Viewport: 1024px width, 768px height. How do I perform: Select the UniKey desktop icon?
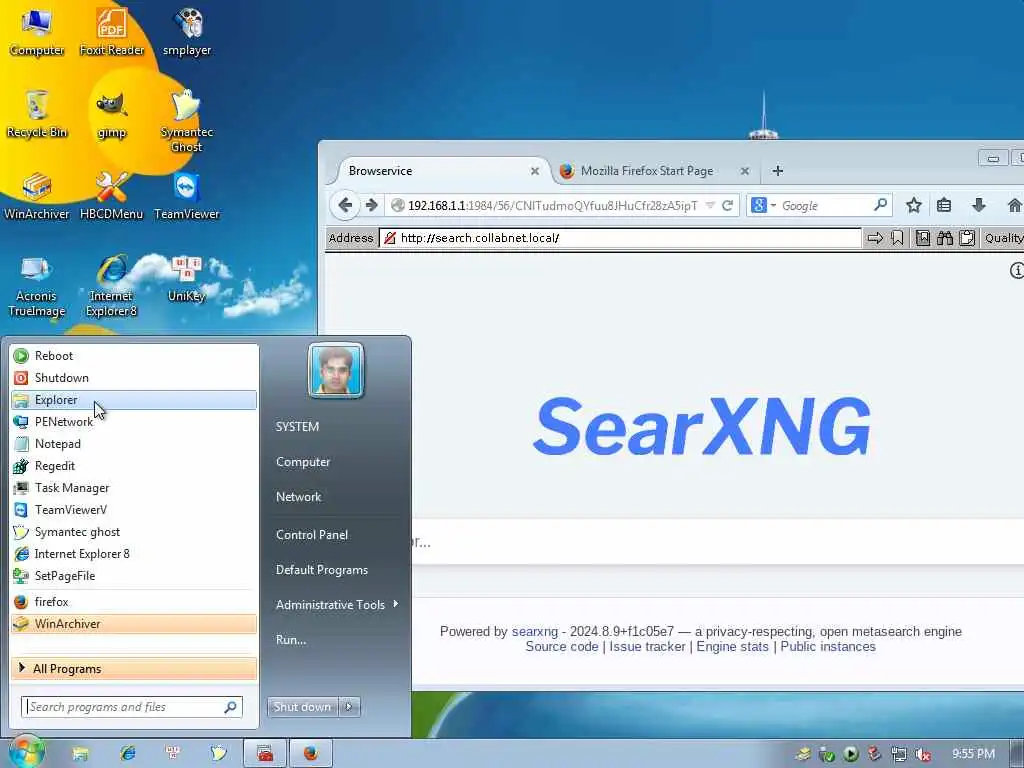click(x=187, y=279)
